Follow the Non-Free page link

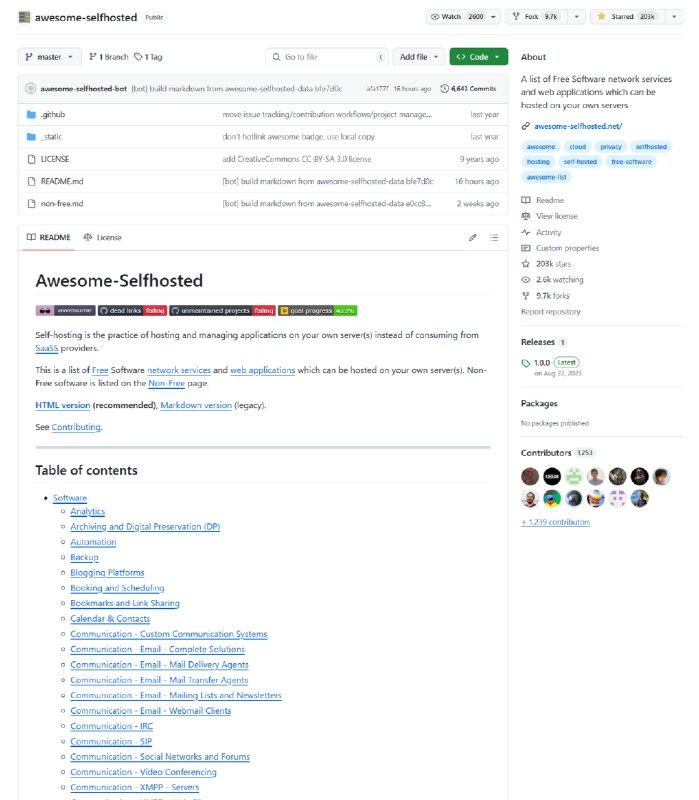[166, 383]
